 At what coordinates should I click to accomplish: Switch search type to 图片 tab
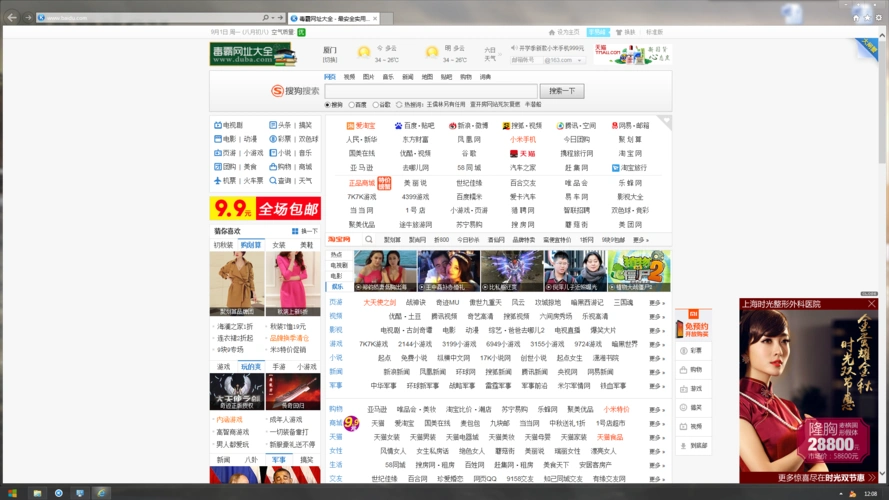(x=369, y=77)
